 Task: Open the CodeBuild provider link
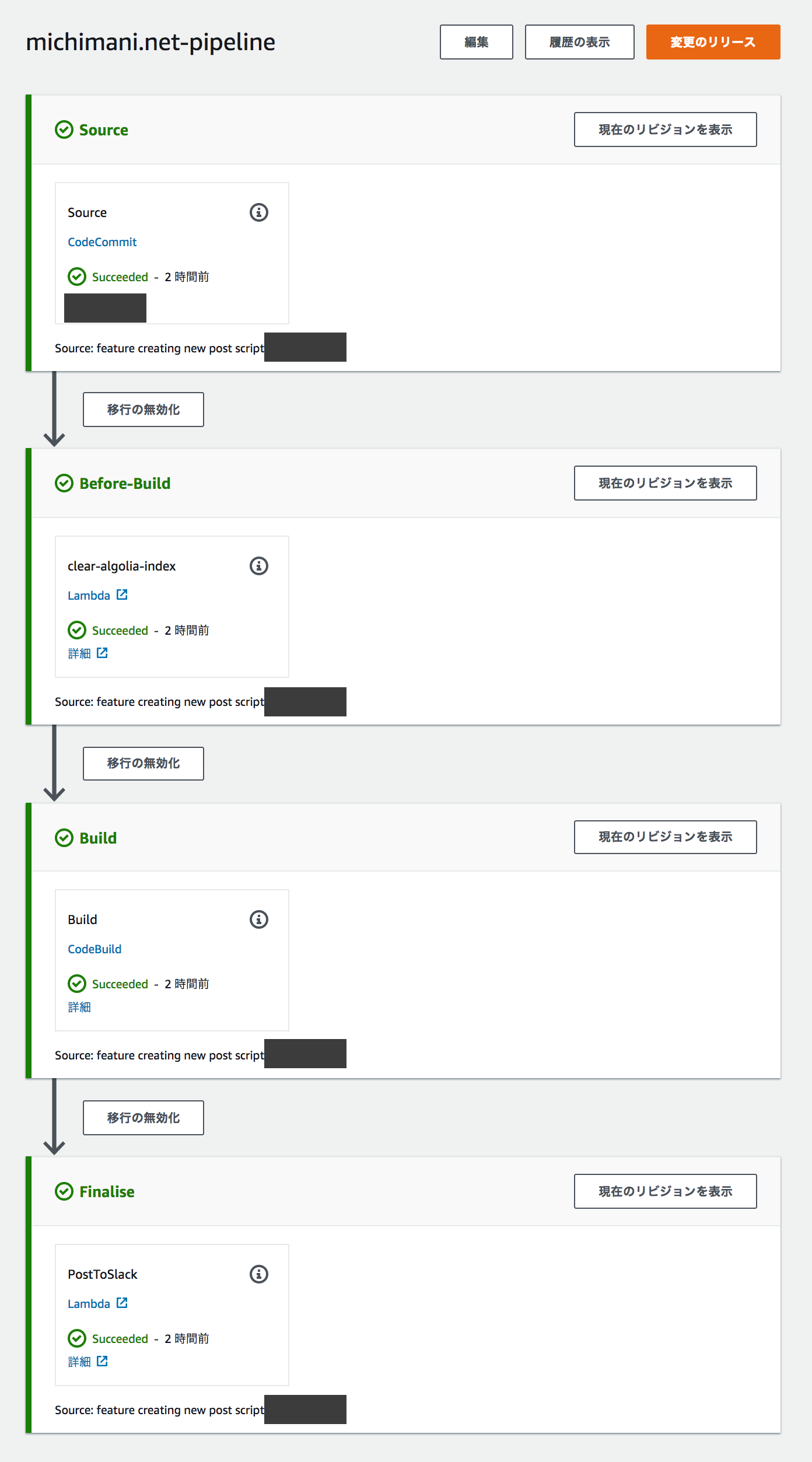(x=94, y=949)
